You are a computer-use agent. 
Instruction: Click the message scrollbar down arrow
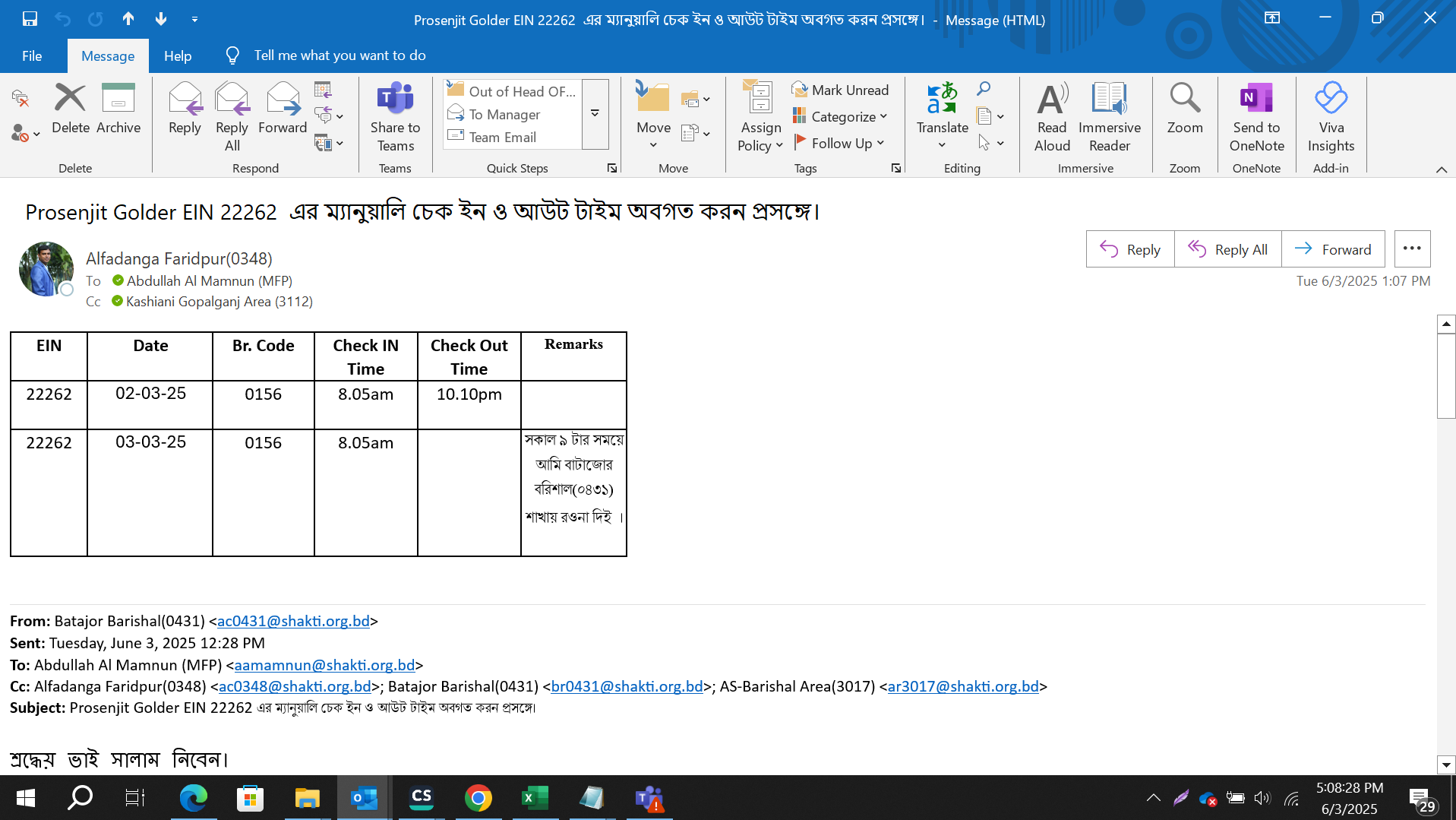(x=1446, y=765)
